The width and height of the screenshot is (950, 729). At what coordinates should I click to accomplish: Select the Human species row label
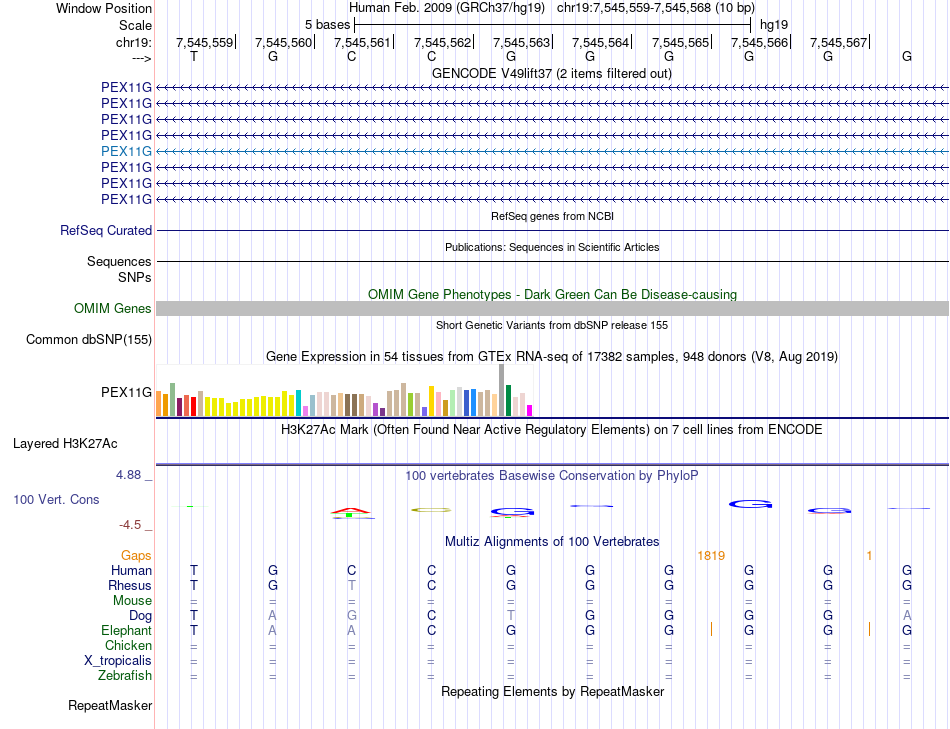click(x=131, y=570)
